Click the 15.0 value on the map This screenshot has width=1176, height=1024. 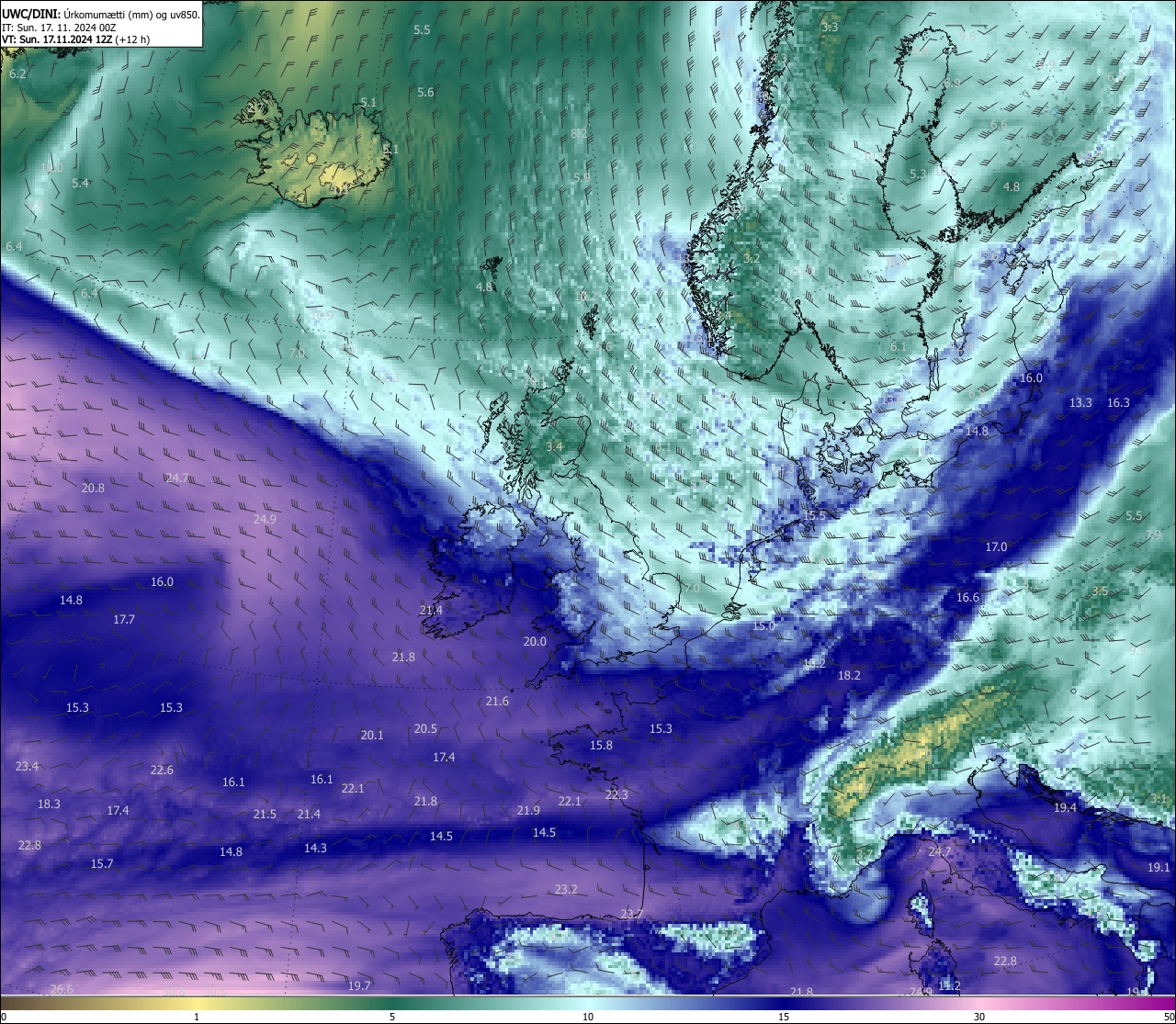(763, 625)
